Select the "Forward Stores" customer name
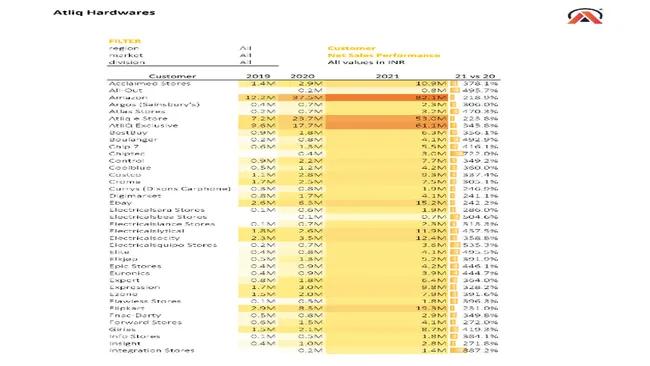 (146, 323)
